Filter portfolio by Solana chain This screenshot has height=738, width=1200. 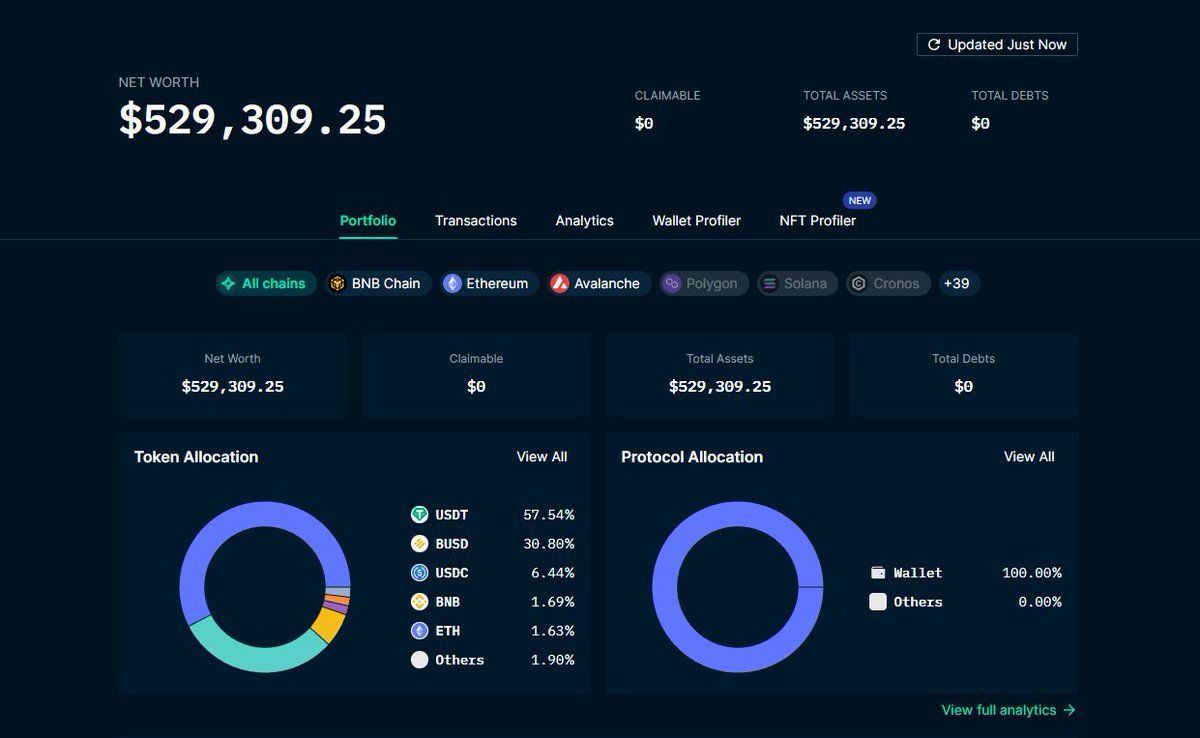(797, 284)
